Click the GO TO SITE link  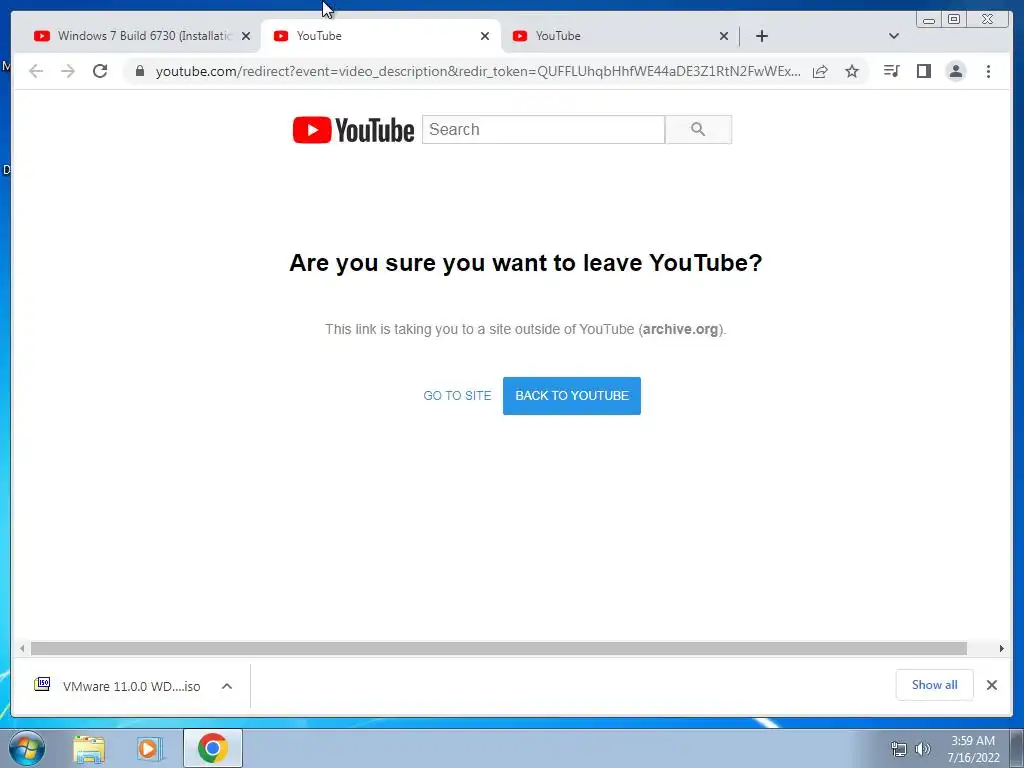(457, 396)
